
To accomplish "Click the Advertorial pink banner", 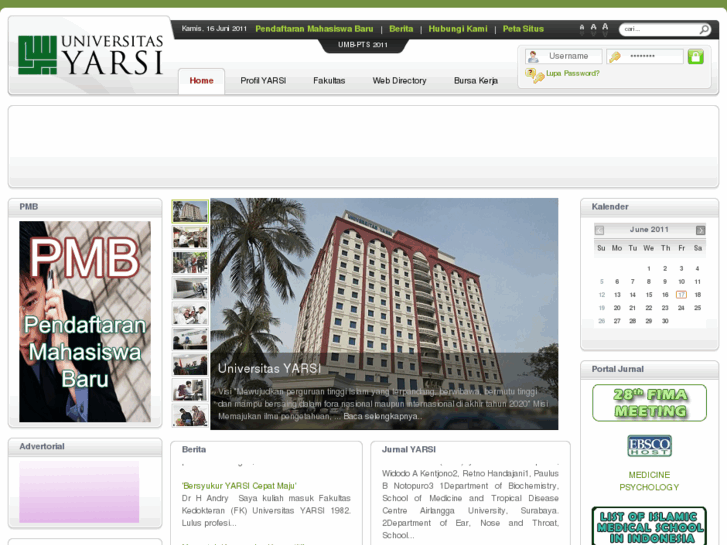I will tap(79, 492).
